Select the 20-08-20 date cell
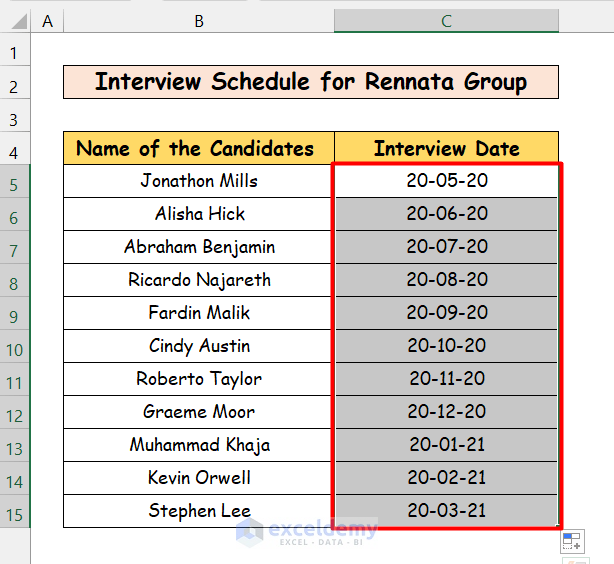Screen dimensions: 614x564 coord(446,280)
